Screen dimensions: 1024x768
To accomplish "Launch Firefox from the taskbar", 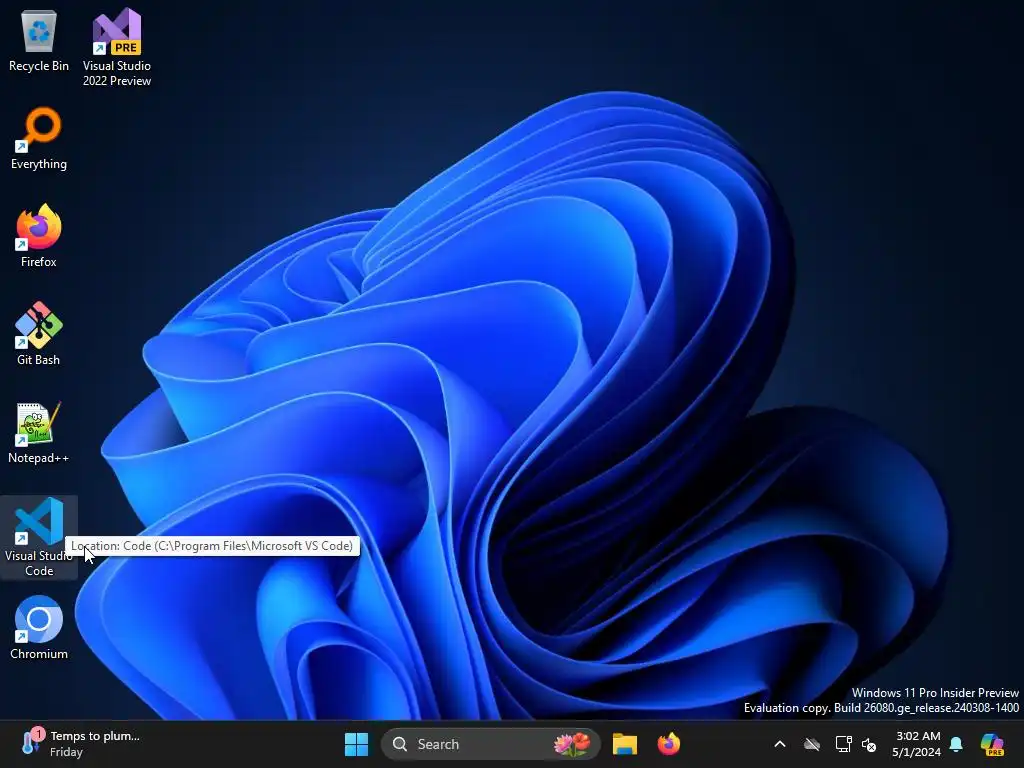I will point(669,744).
